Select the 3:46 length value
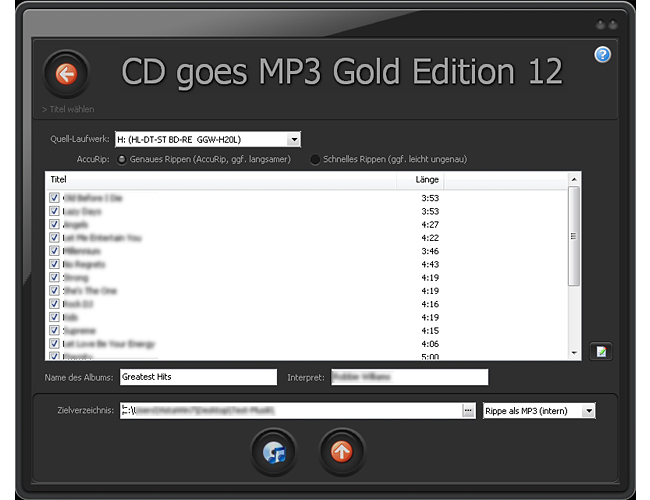650x500 pixels. [x=430, y=251]
